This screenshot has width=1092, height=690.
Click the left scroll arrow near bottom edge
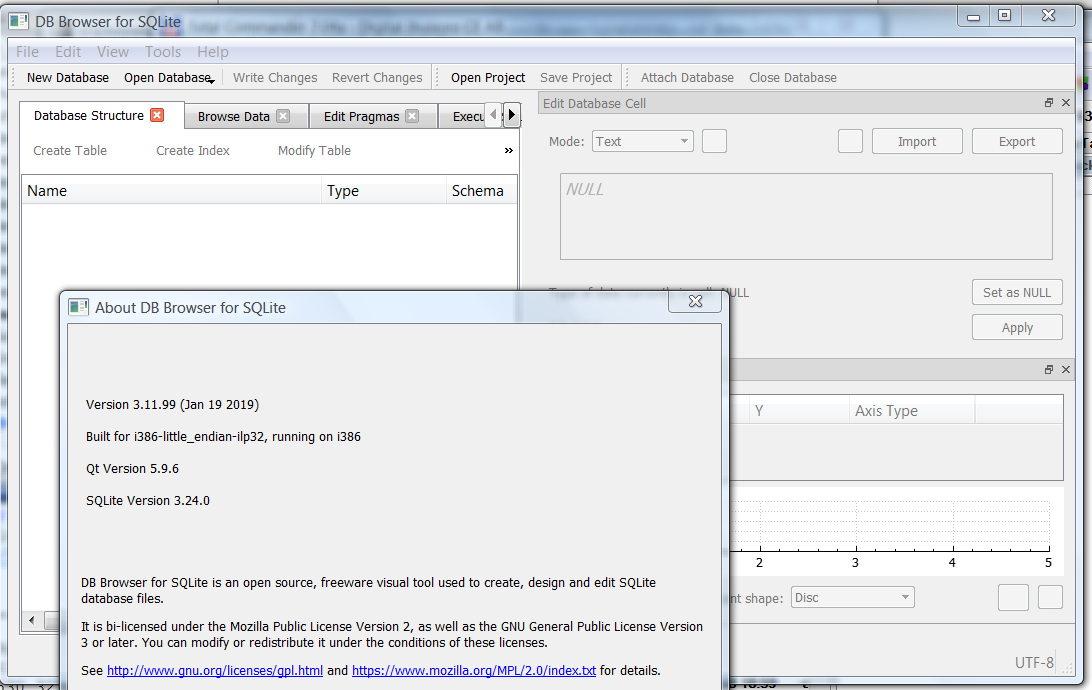[x=30, y=620]
